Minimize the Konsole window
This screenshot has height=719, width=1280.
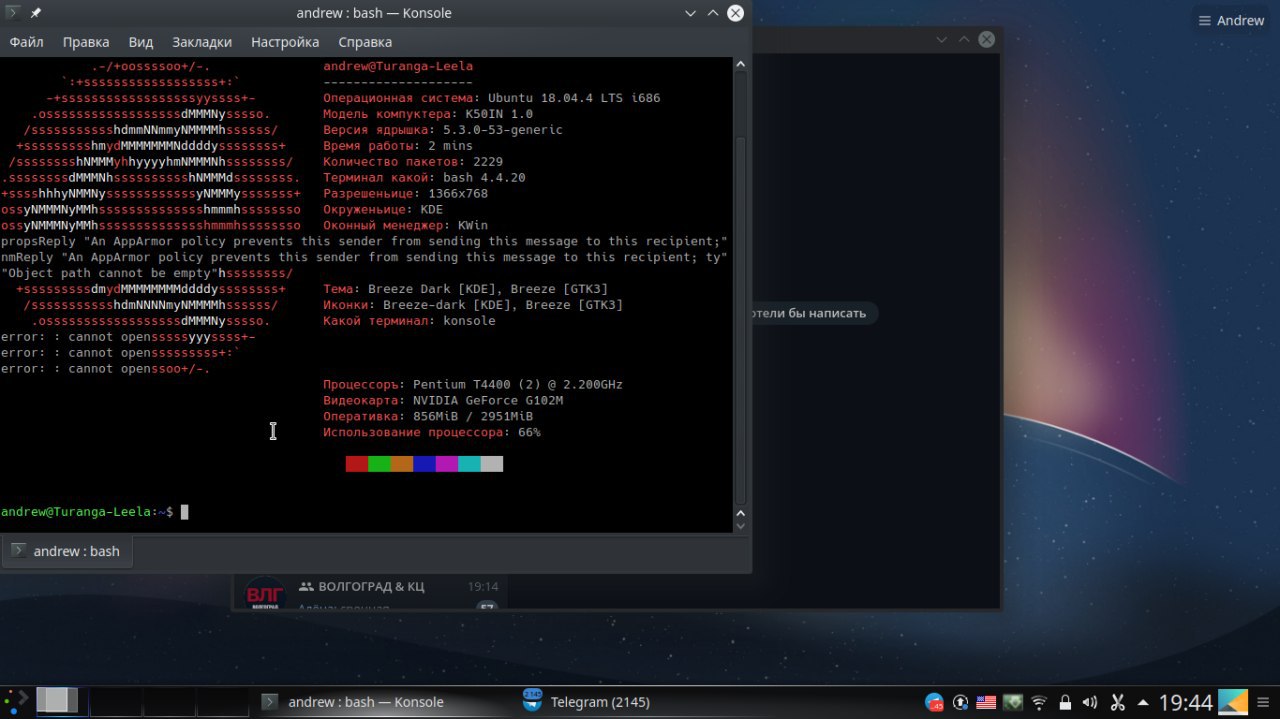(x=691, y=13)
